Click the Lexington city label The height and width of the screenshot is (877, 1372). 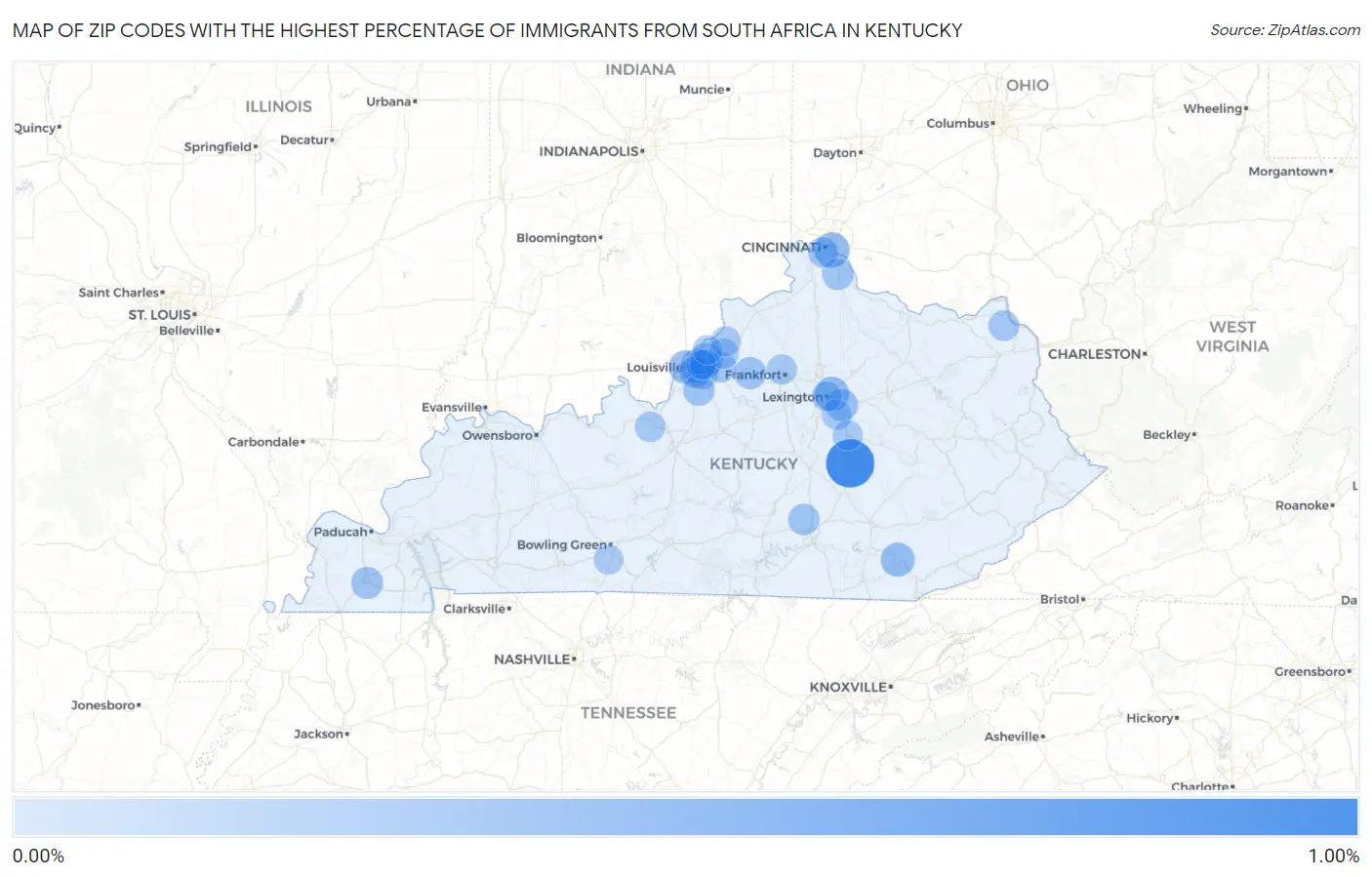792,397
